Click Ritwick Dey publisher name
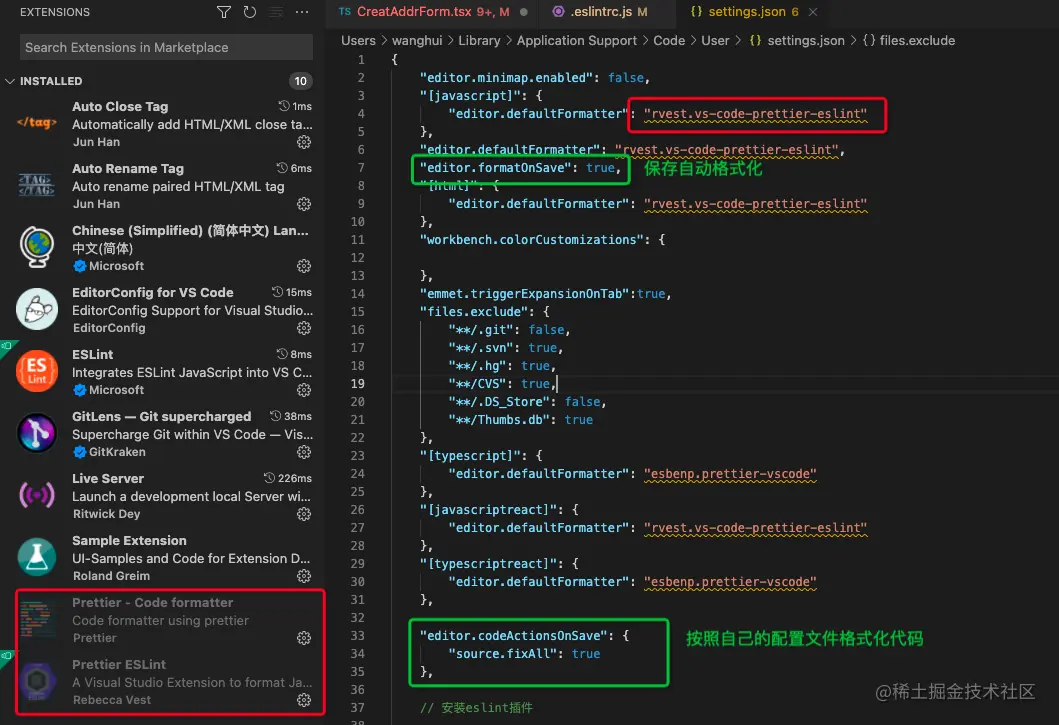Screen dimensions: 1059x725 (x=107, y=514)
